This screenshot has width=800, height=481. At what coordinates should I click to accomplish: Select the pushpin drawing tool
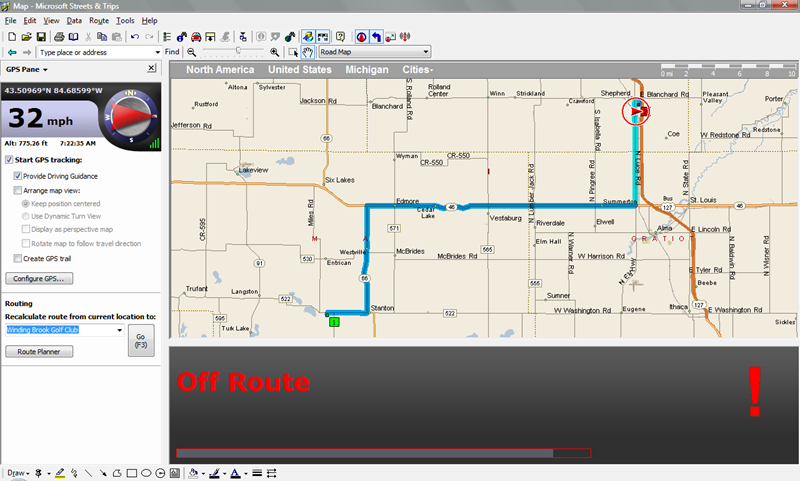point(38,473)
